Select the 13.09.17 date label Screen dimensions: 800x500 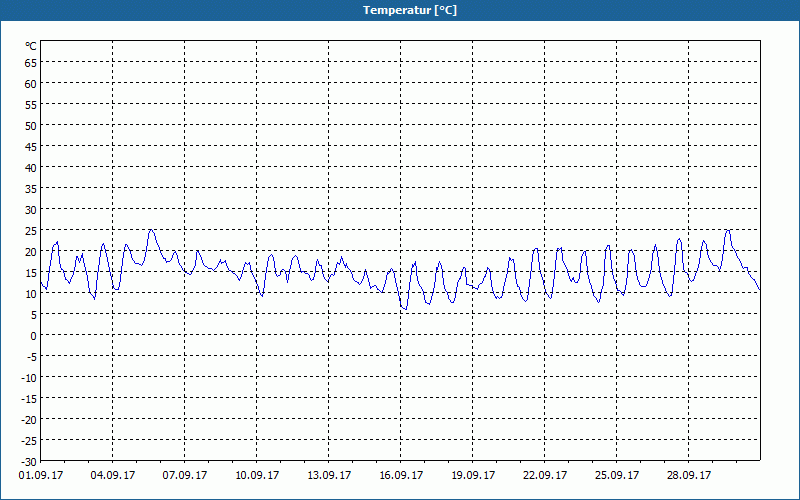tap(329, 475)
